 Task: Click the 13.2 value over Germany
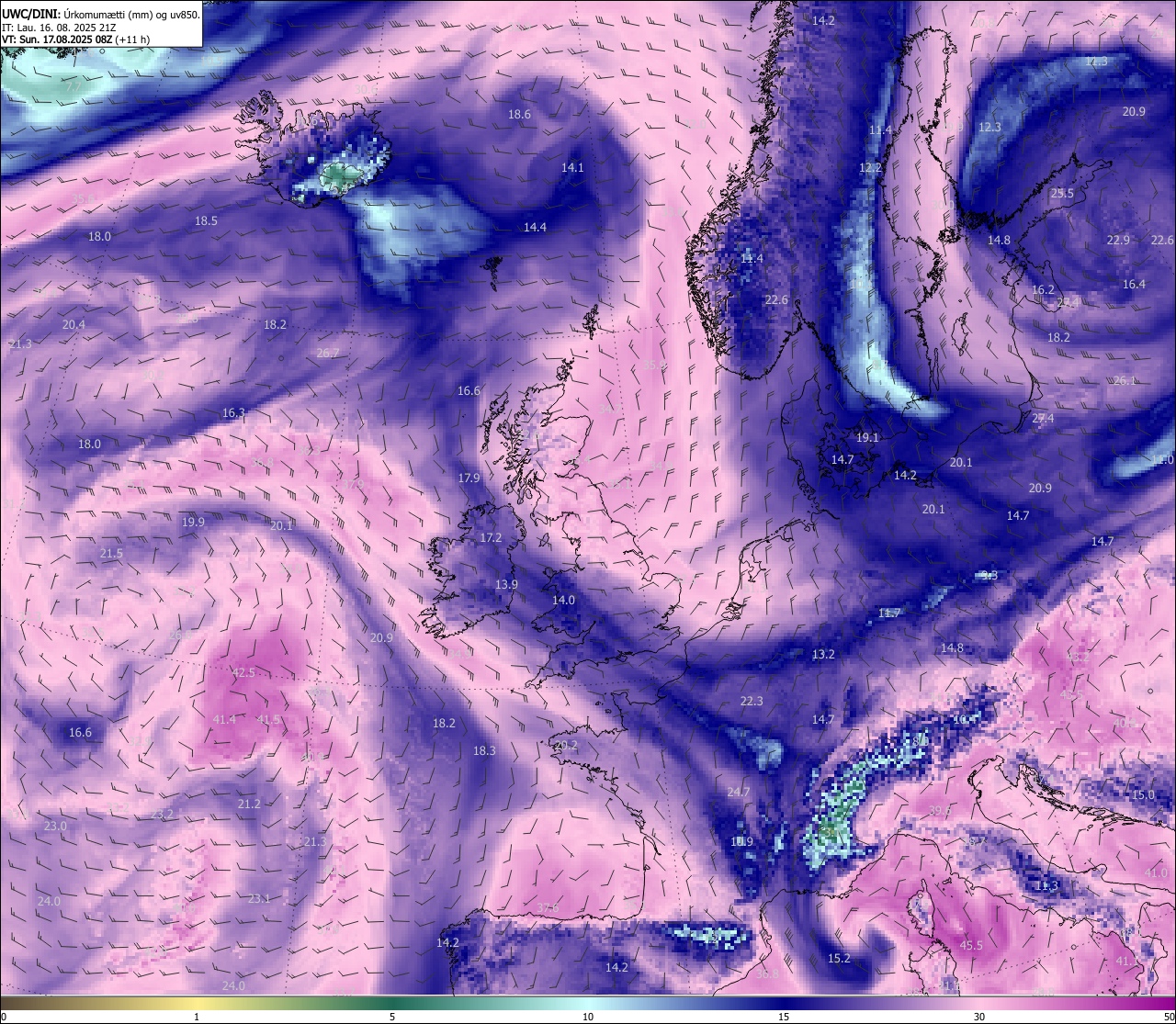pyautogui.click(x=823, y=654)
